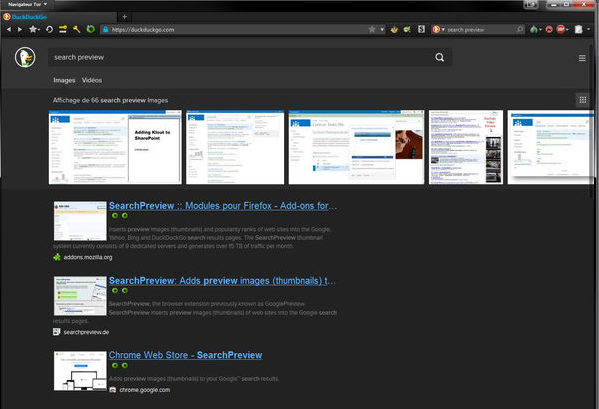The height and width of the screenshot is (409, 599).
Task: Click the green onion Tor button
Action: click(x=534, y=29)
